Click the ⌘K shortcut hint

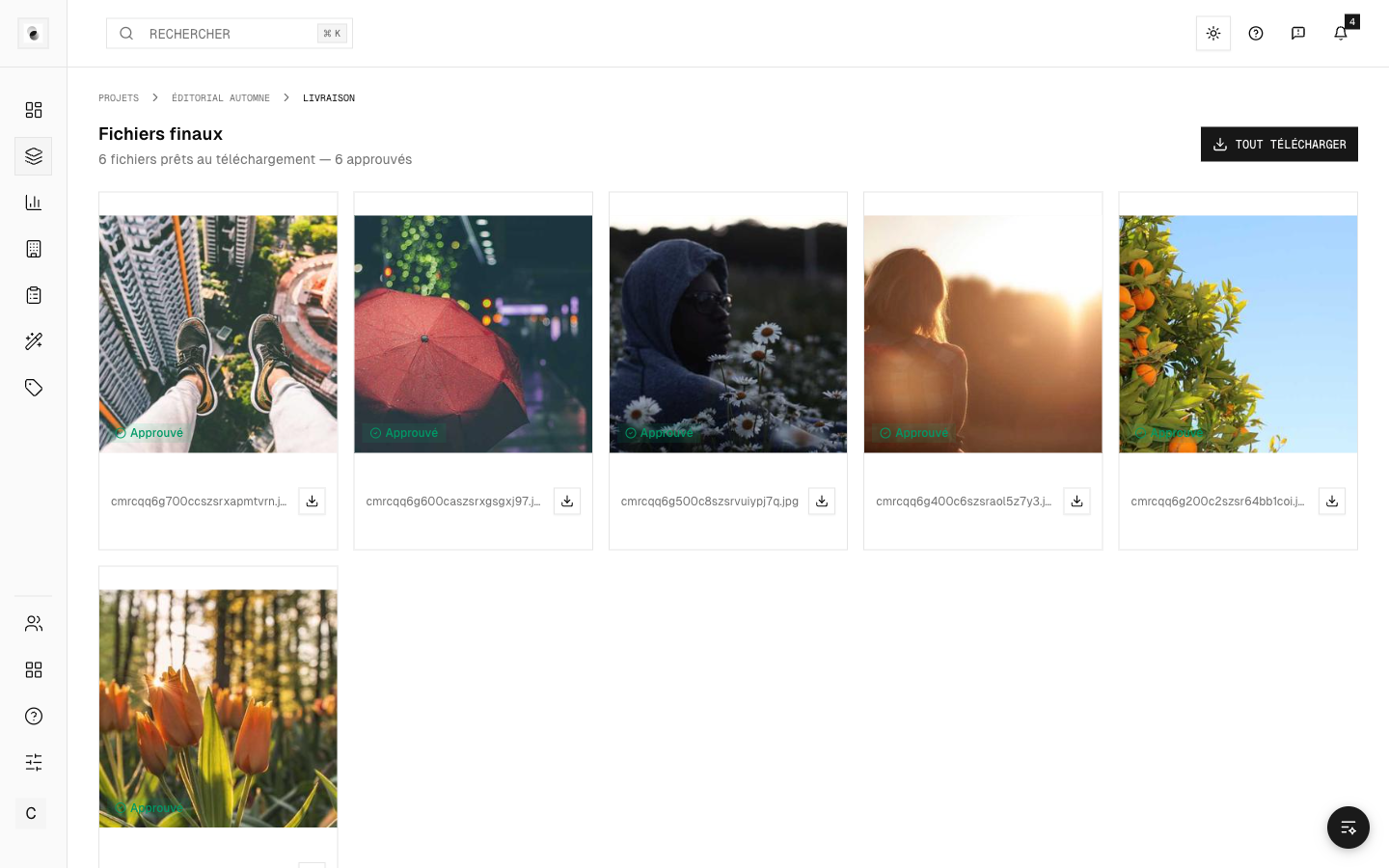tap(332, 34)
